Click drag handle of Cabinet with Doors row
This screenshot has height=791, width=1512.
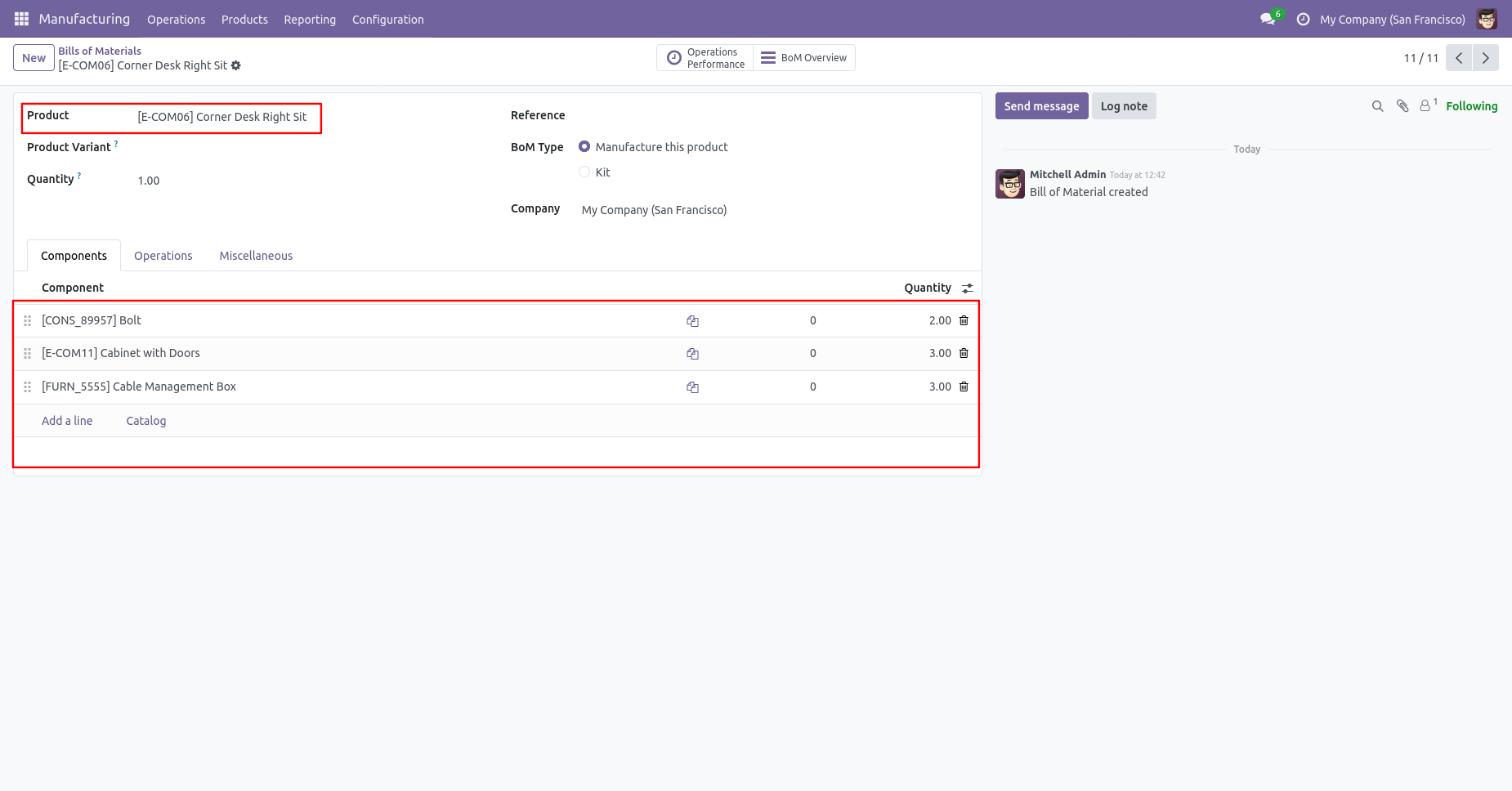pos(27,353)
